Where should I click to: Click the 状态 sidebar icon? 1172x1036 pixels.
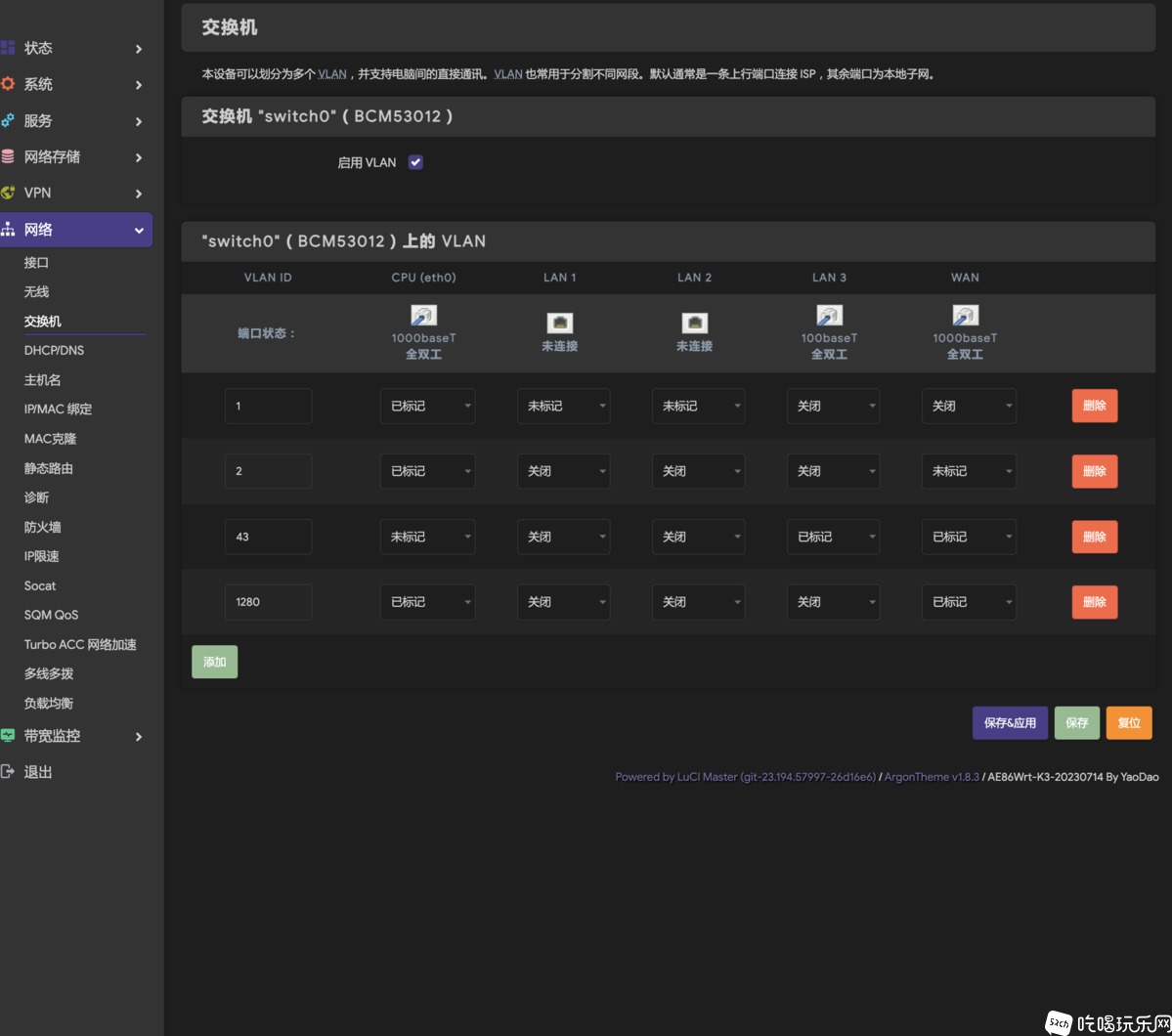(x=8, y=48)
